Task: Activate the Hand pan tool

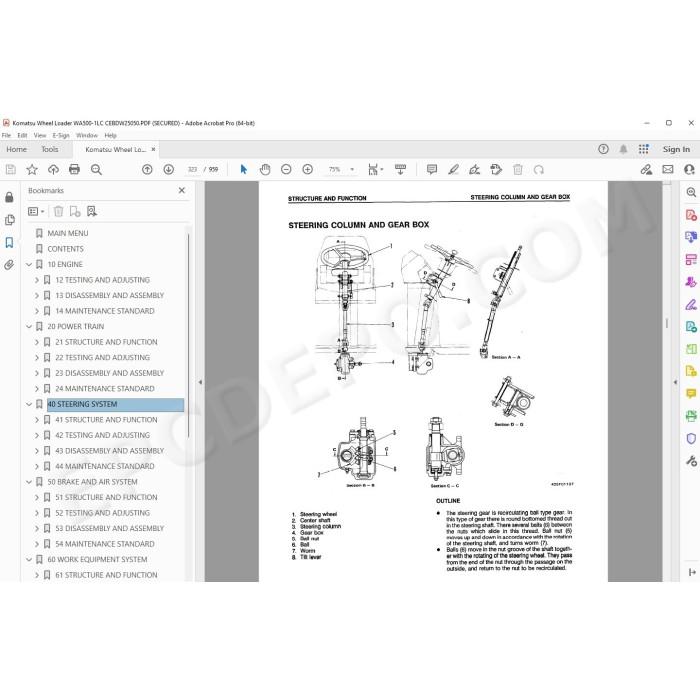Action: 265,170
